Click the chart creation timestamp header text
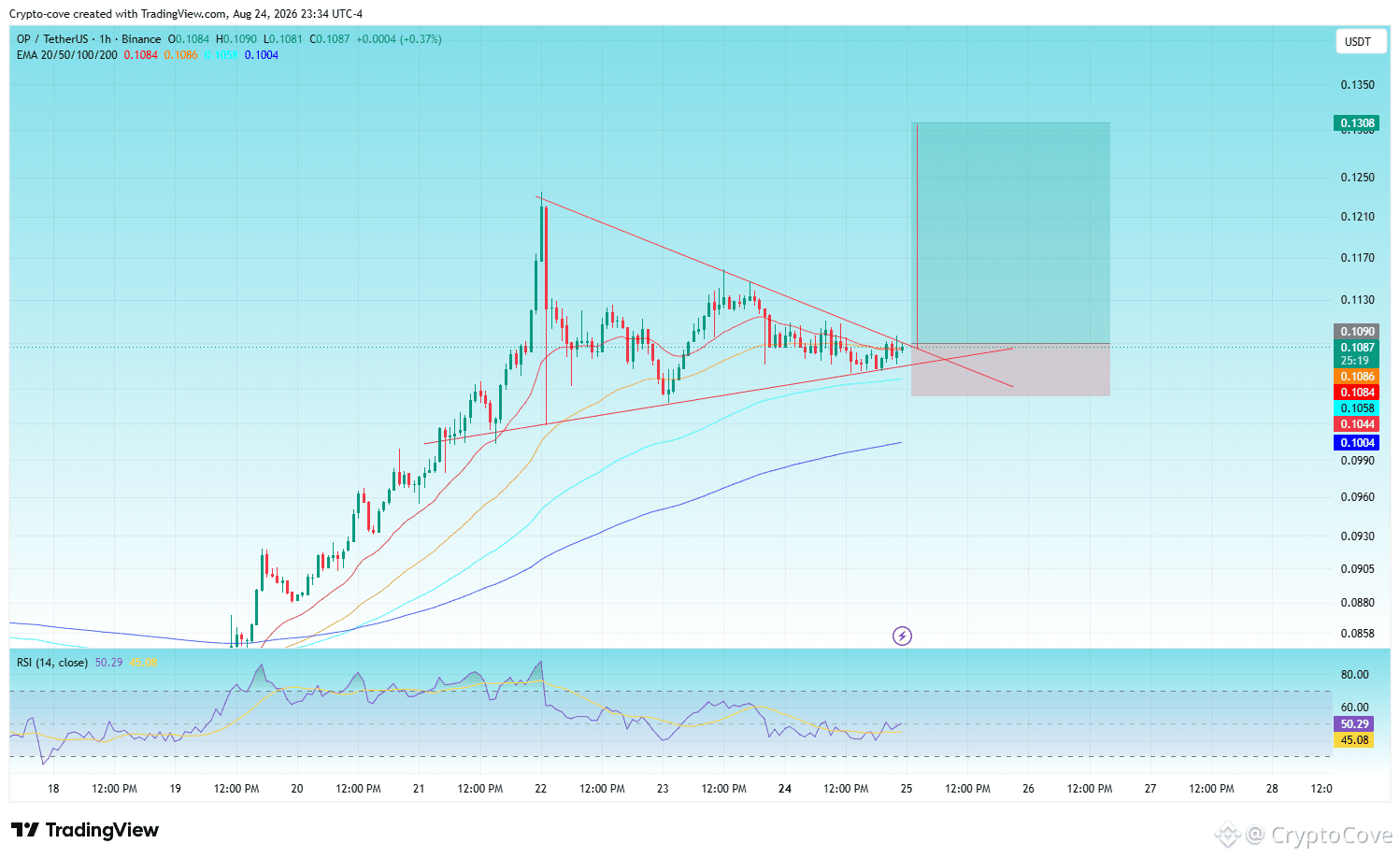This screenshot has height=858, width=1400. 186,14
